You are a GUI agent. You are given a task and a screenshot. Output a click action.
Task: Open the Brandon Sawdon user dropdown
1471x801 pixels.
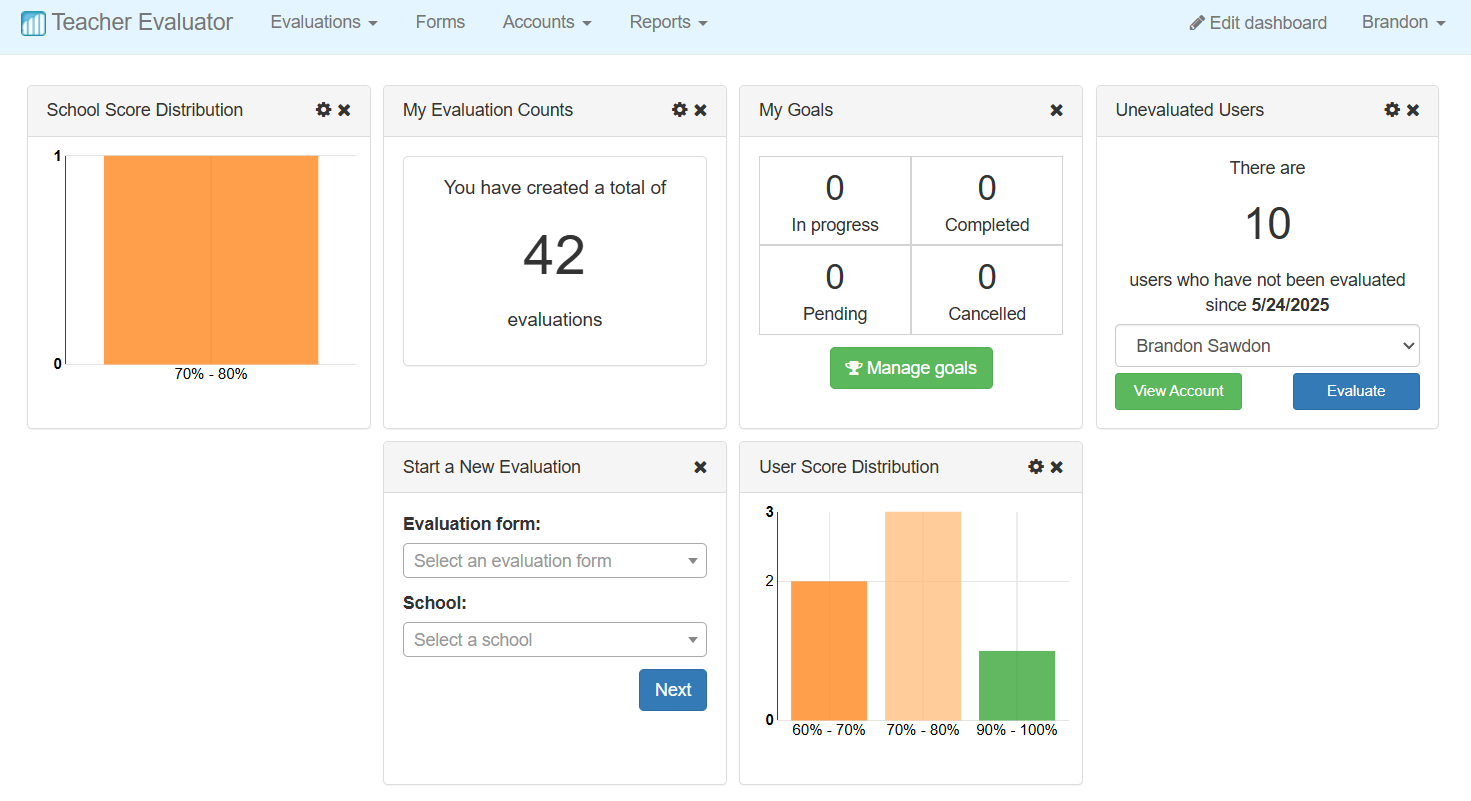click(1267, 346)
